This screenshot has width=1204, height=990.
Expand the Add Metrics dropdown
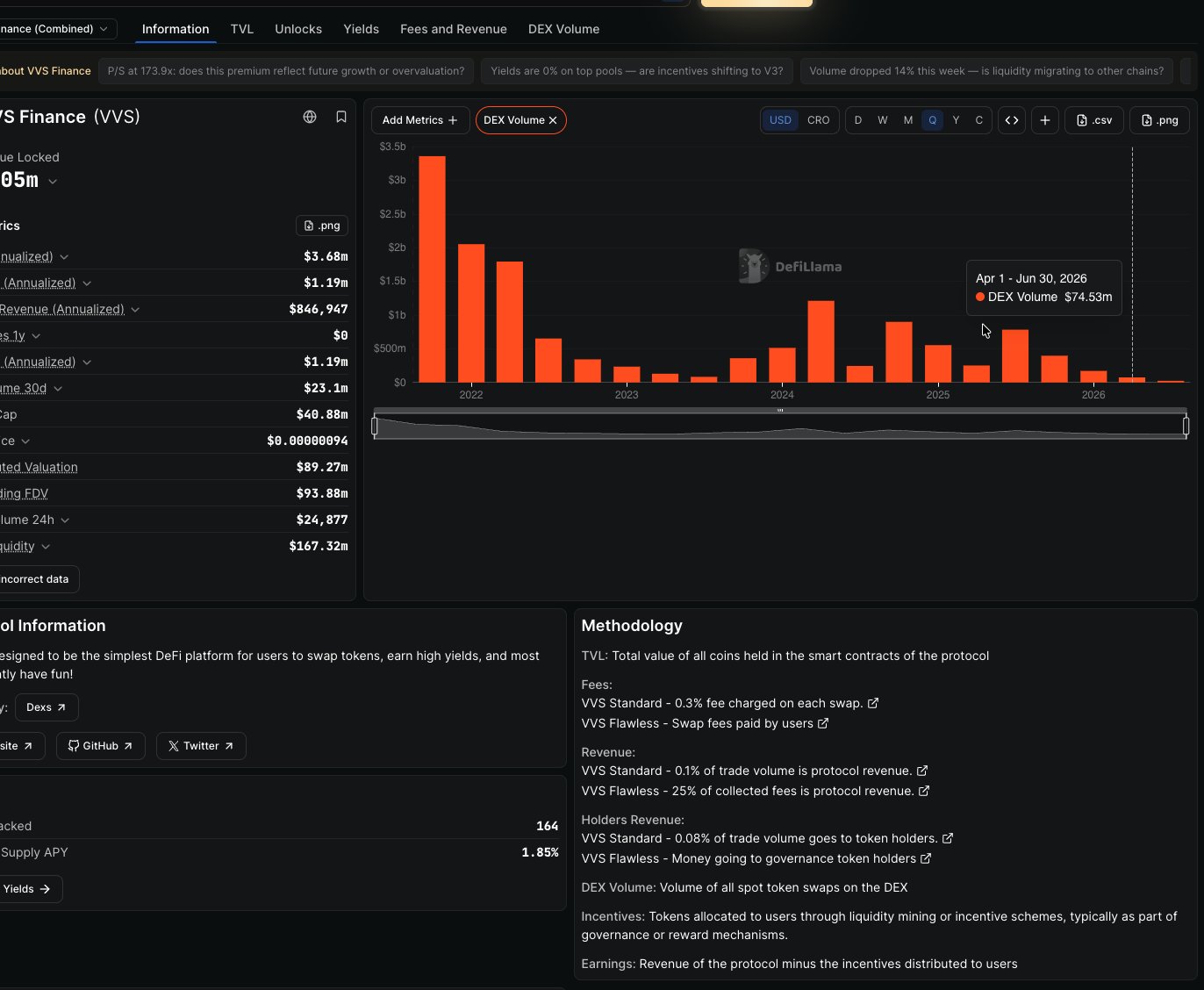coord(420,120)
